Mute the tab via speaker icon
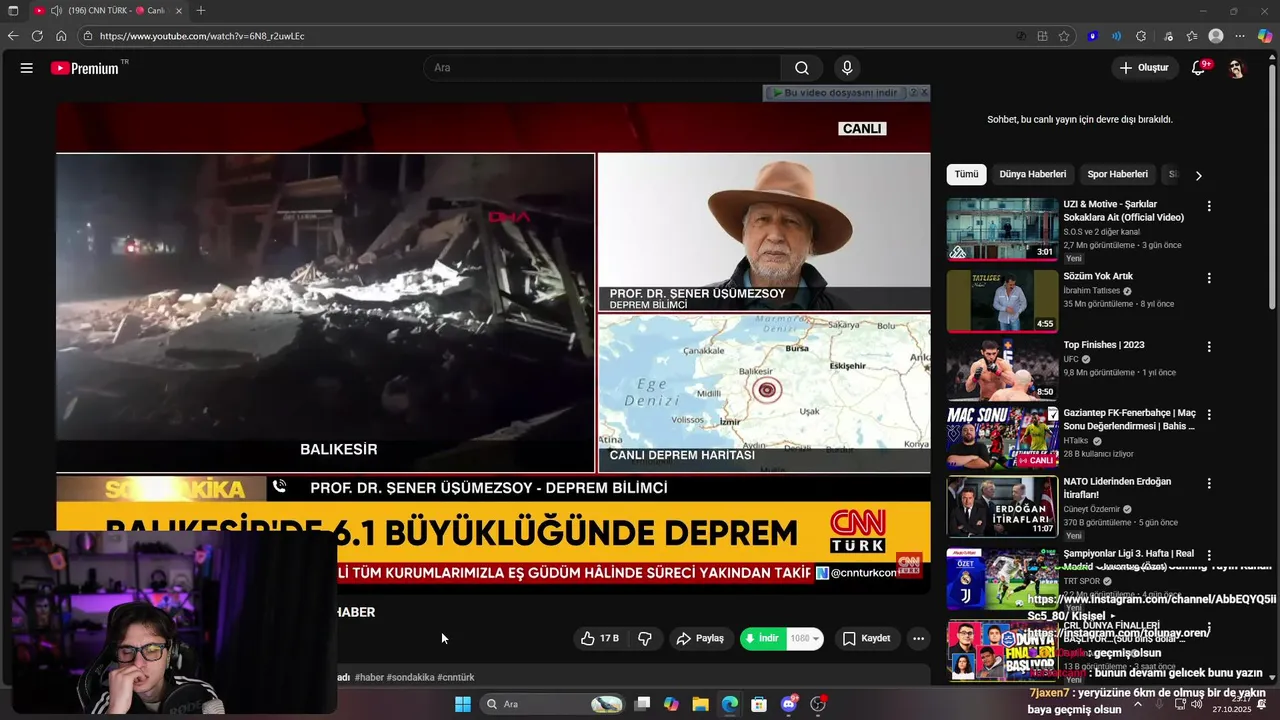Screen dimensions: 1280x720 coord(56,11)
